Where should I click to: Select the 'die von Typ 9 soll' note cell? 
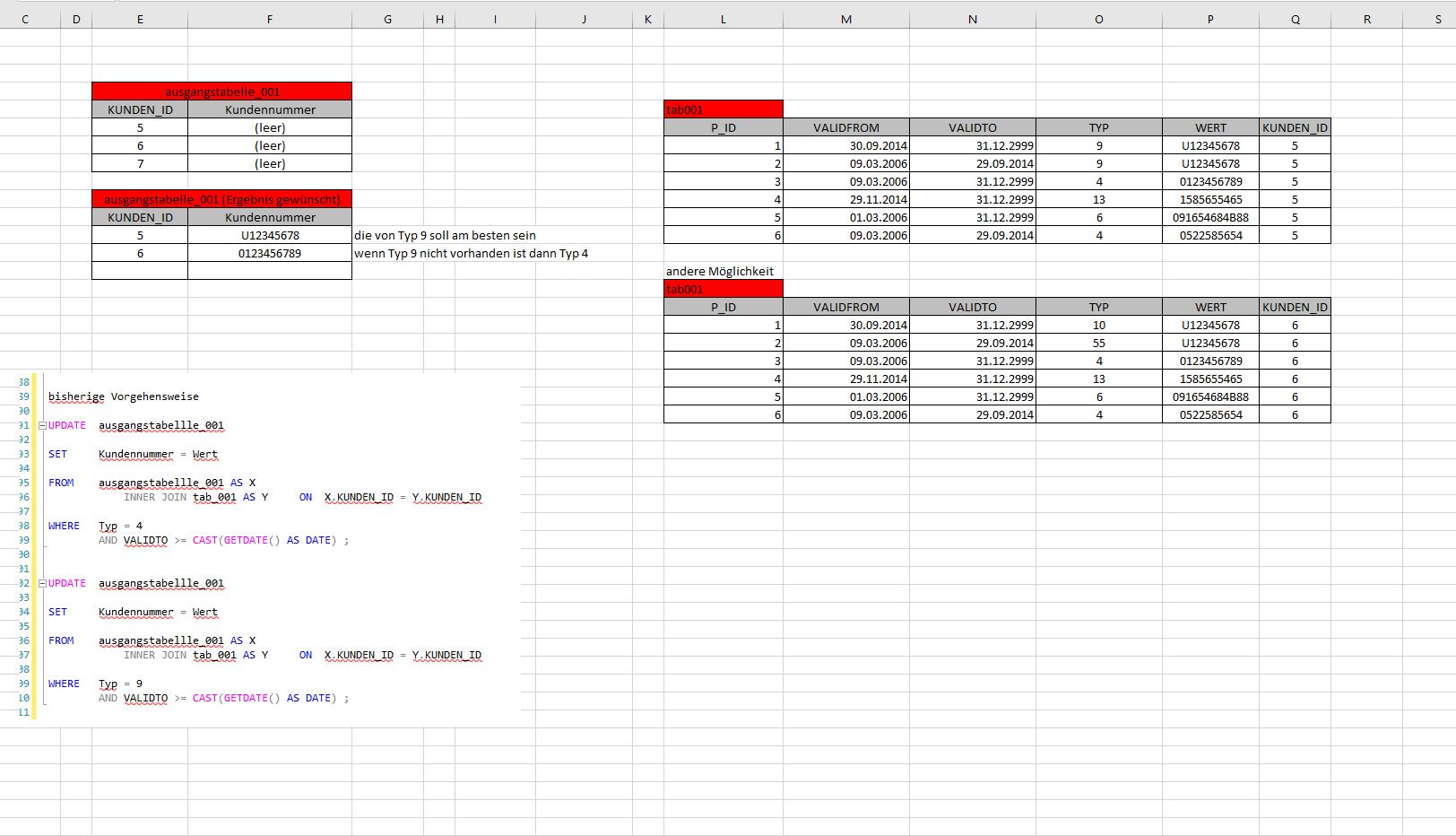click(x=445, y=235)
